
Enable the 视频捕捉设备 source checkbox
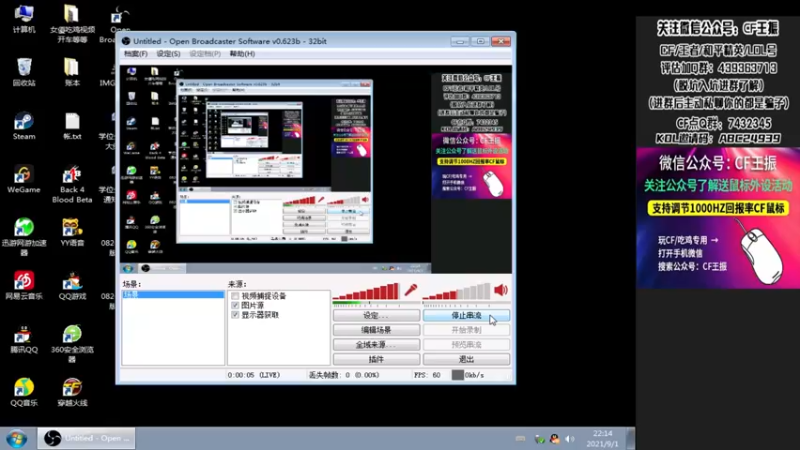[235, 296]
